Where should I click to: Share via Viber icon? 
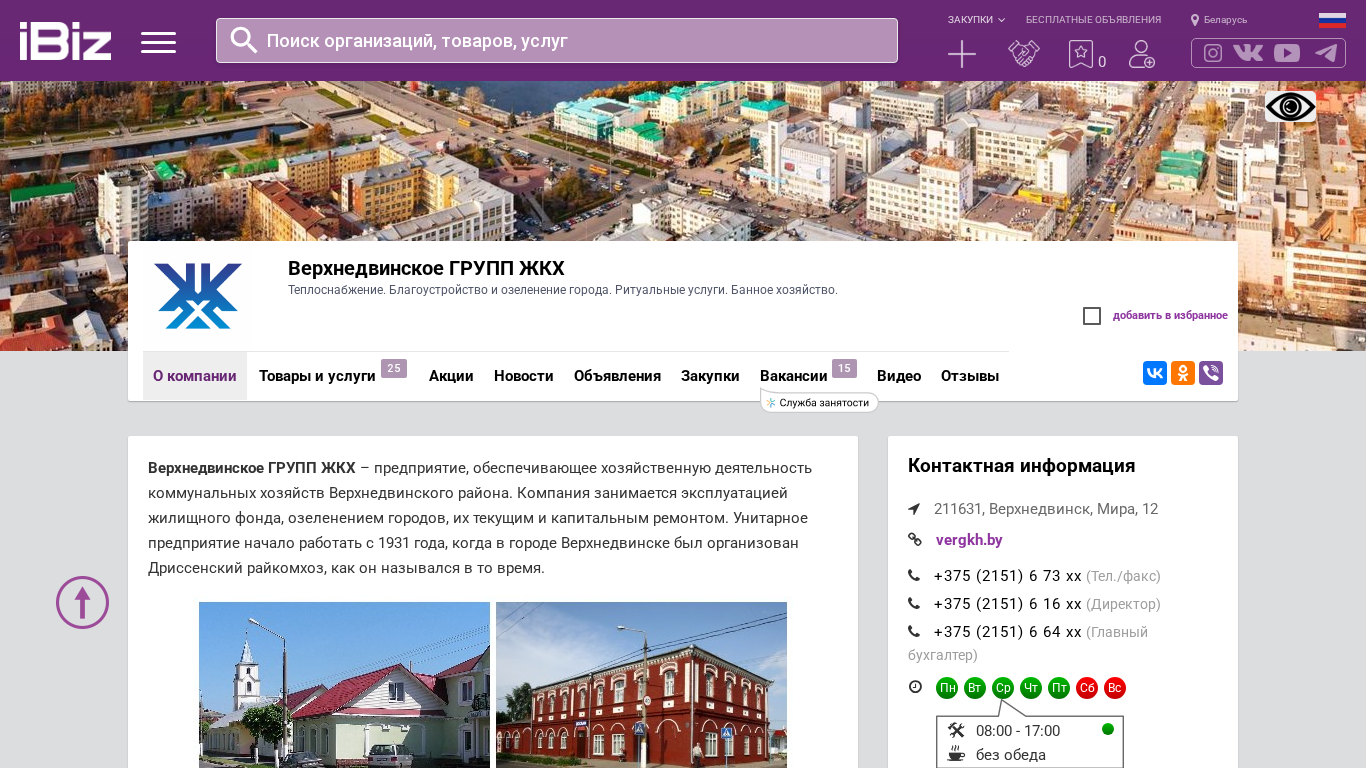[x=1211, y=373]
